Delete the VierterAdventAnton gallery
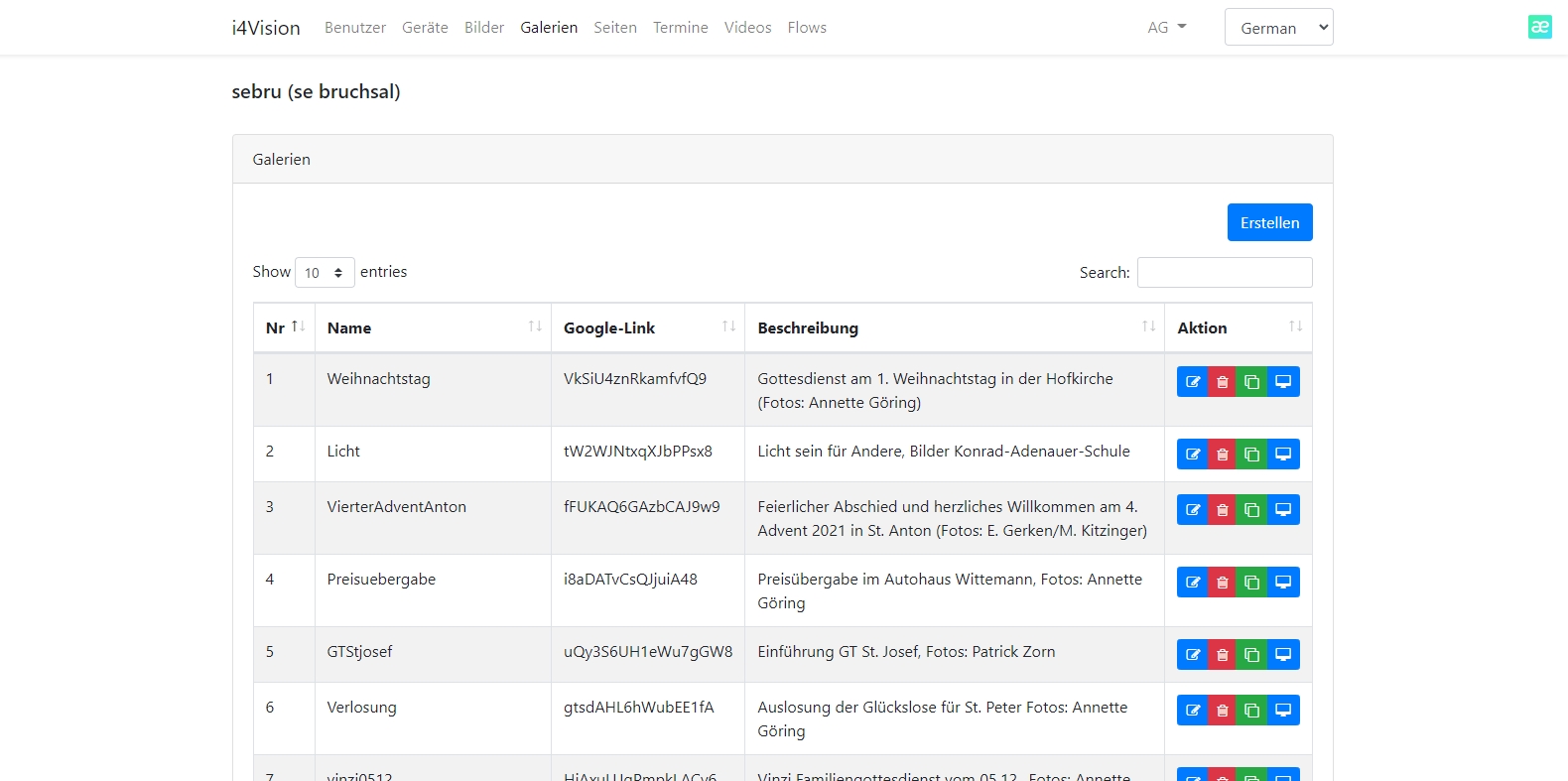This screenshot has width=1568, height=781. pyautogui.click(x=1223, y=510)
